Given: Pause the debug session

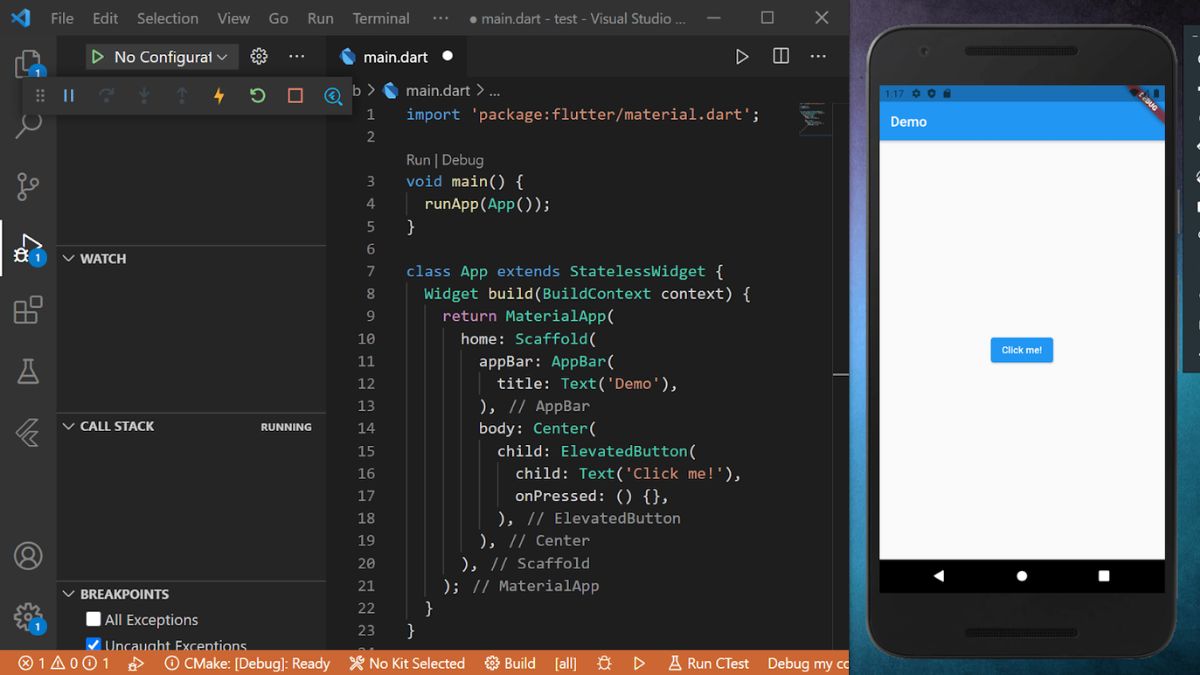Looking at the screenshot, I should click(x=69, y=96).
